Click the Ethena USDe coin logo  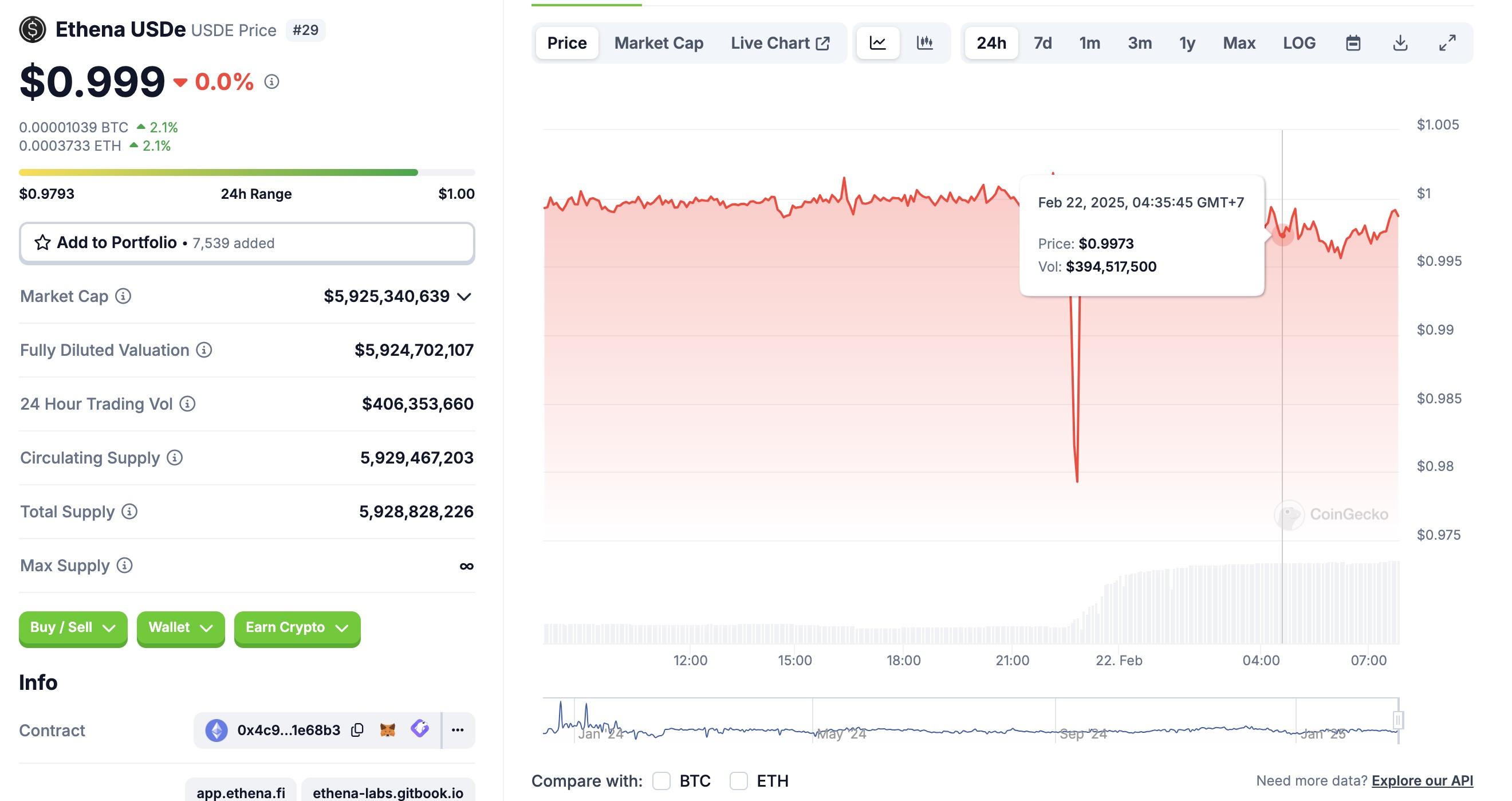click(x=32, y=29)
